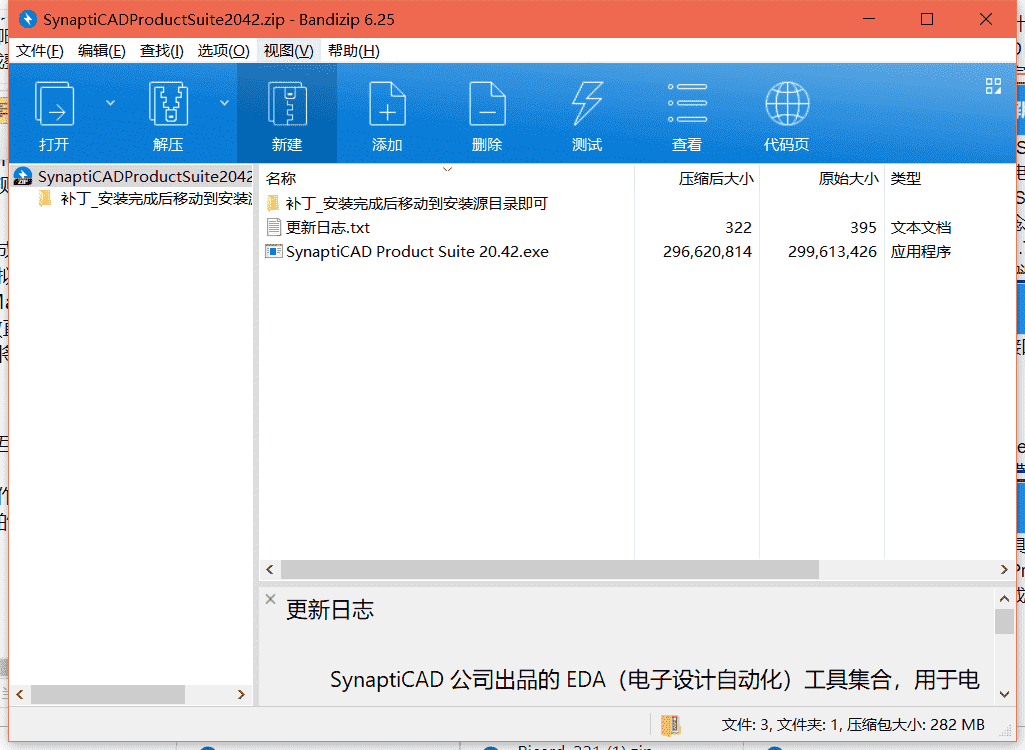This screenshot has width=1025, height=750.
Task: Click the archive icon in the status bar
Action: tap(671, 724)
